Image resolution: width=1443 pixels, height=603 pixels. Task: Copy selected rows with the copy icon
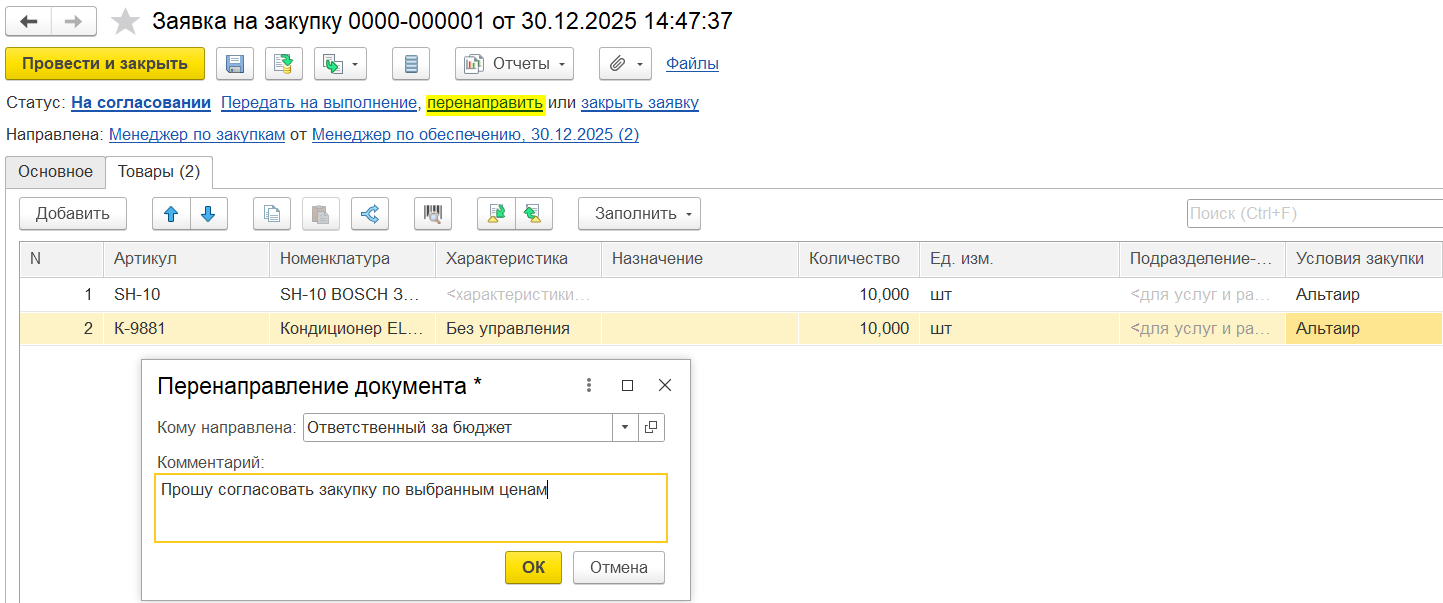point(272,213)
